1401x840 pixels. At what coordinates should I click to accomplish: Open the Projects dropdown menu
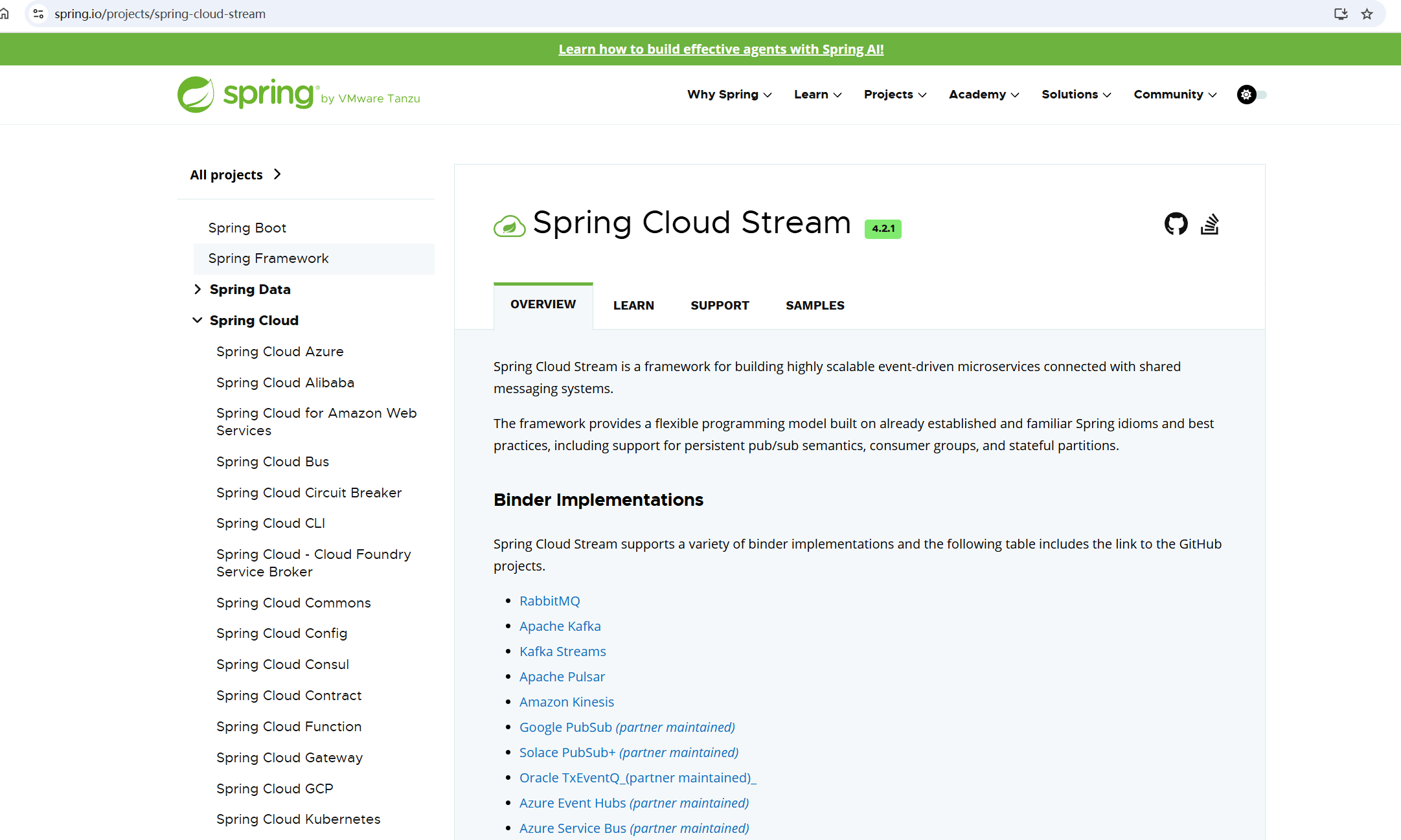[895, 95]
